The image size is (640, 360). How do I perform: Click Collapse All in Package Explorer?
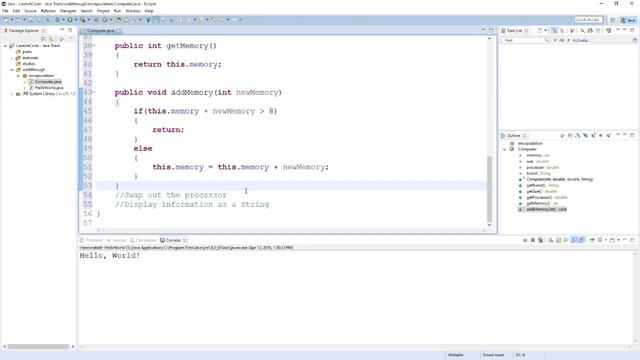pyautogui.click(x=43, y=39)
